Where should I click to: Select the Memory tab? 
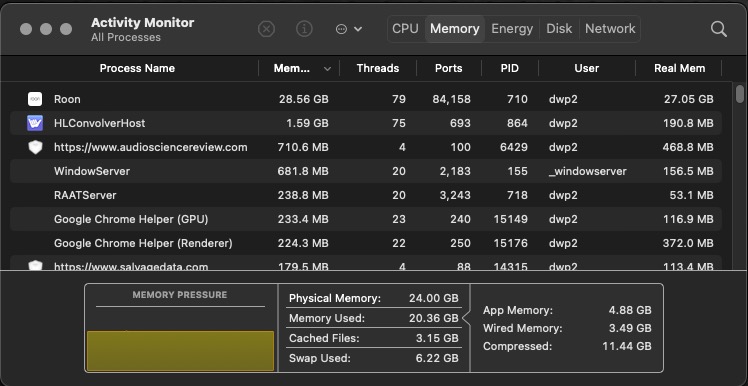(455, 29)
